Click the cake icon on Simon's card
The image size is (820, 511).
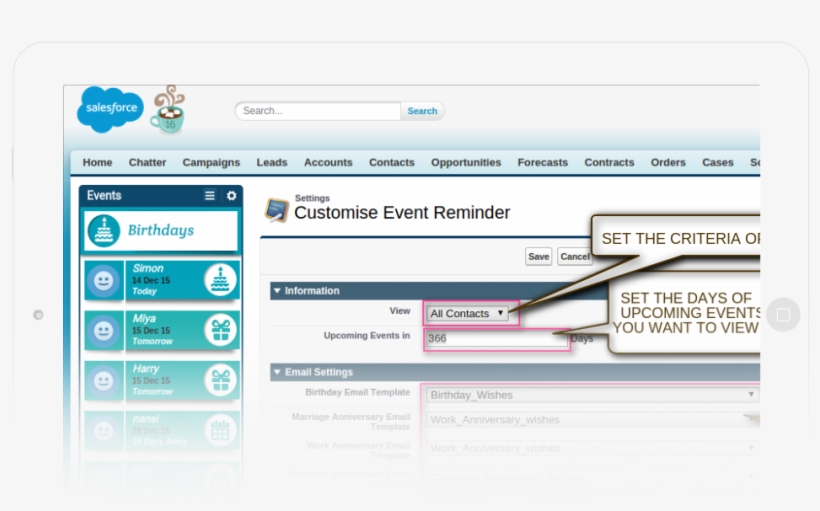(220, 280)
